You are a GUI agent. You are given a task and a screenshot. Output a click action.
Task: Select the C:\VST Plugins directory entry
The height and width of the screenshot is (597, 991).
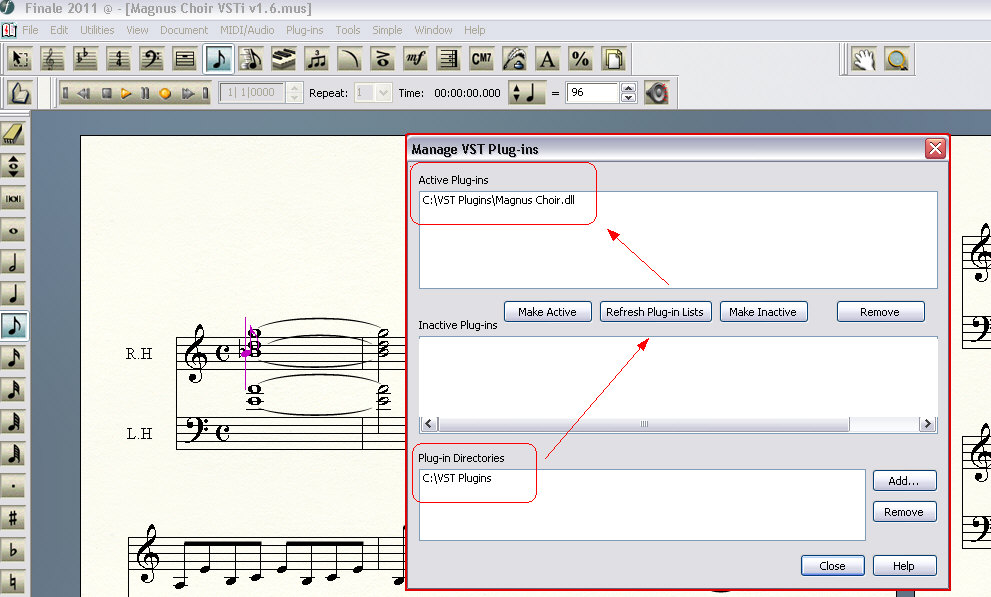click(457, 478)
